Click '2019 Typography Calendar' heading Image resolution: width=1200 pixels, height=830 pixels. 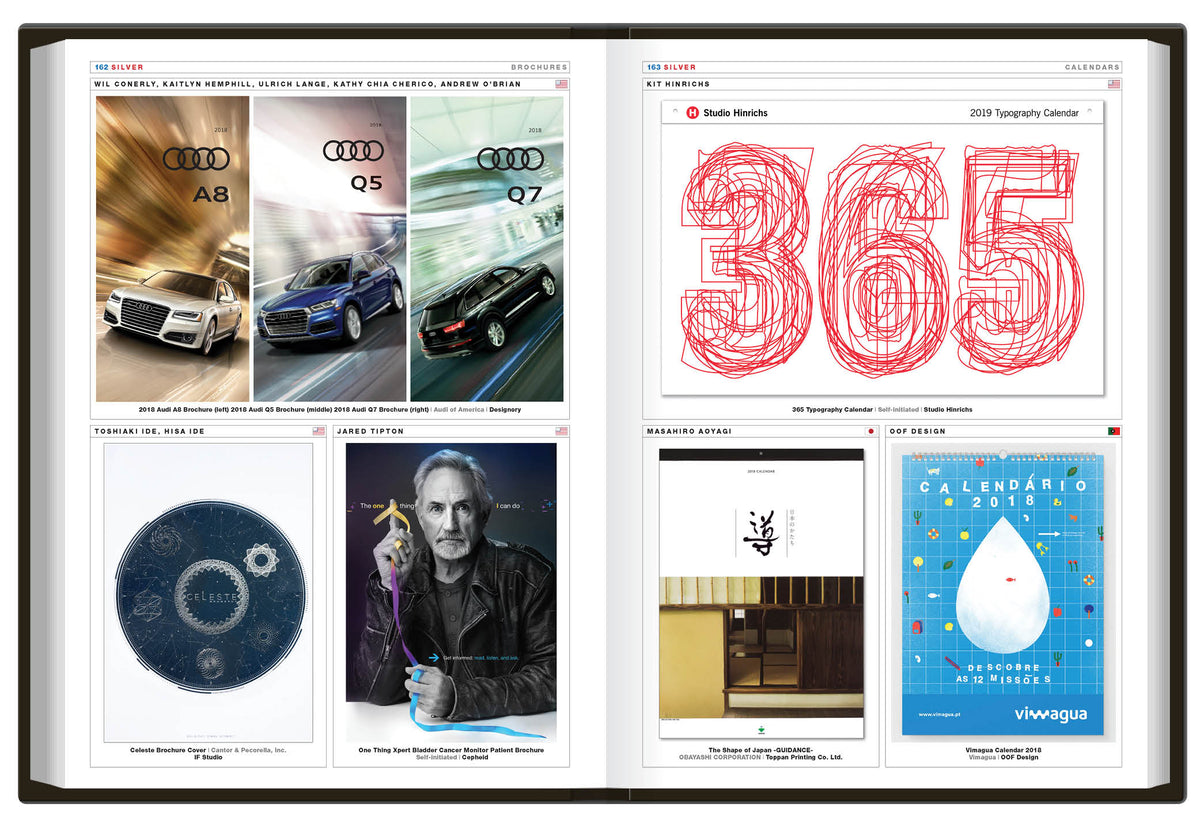pyautogui.click(x=1024, y=113)
